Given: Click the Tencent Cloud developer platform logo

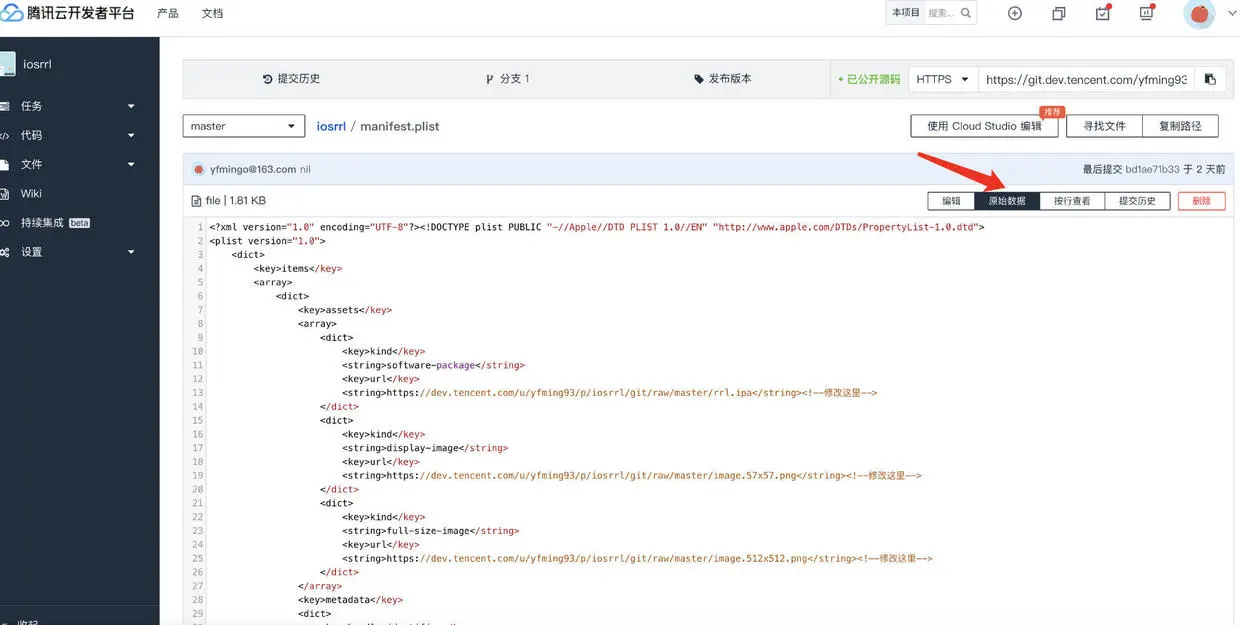Looking at the screenshot, I should click(68, 13).
